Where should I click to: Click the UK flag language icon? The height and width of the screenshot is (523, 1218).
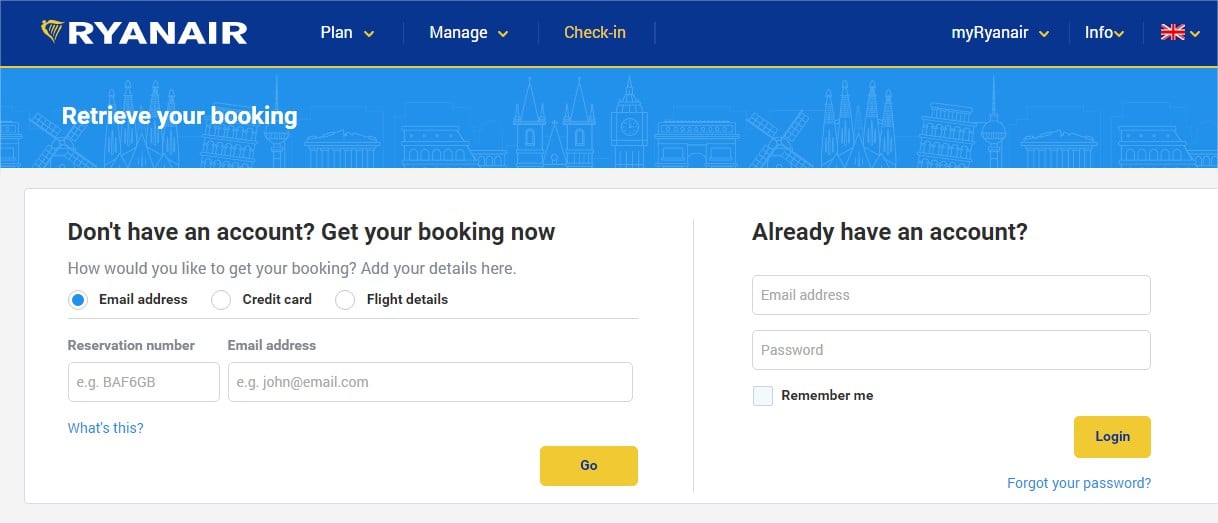(x=1172, y=32)
